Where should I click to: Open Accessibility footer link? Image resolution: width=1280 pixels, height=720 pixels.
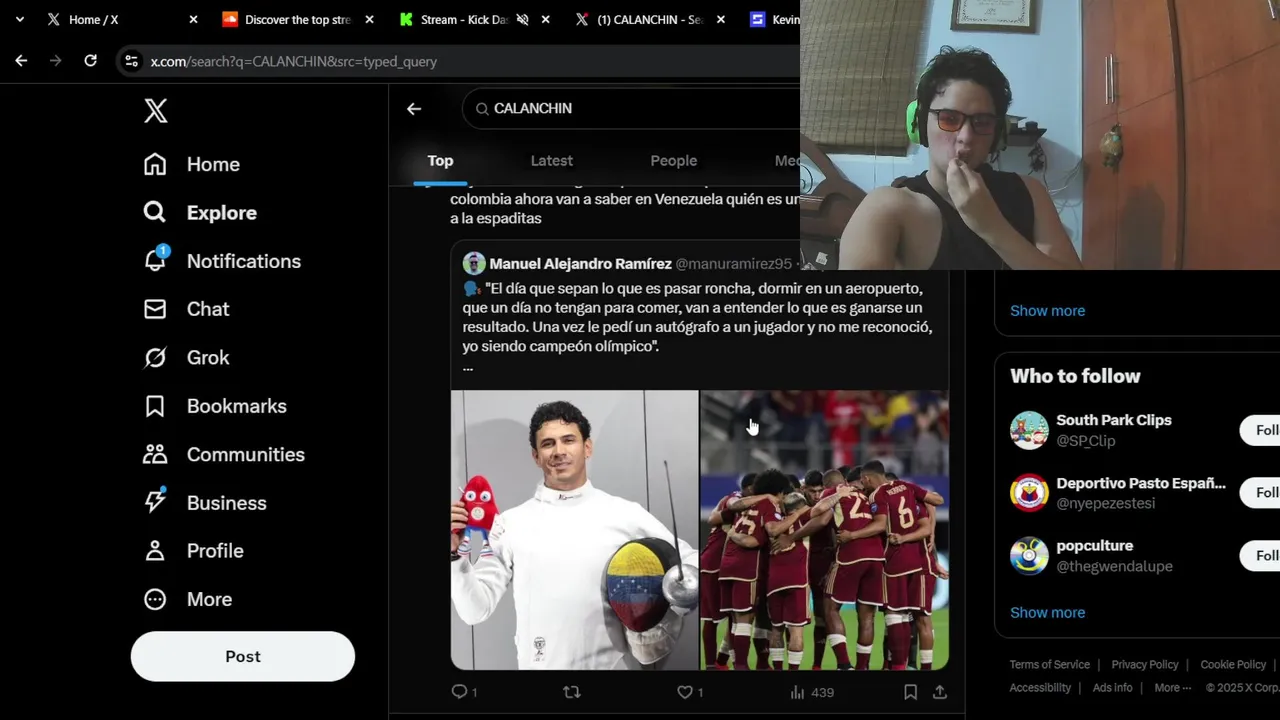(x=1040, y=688)
